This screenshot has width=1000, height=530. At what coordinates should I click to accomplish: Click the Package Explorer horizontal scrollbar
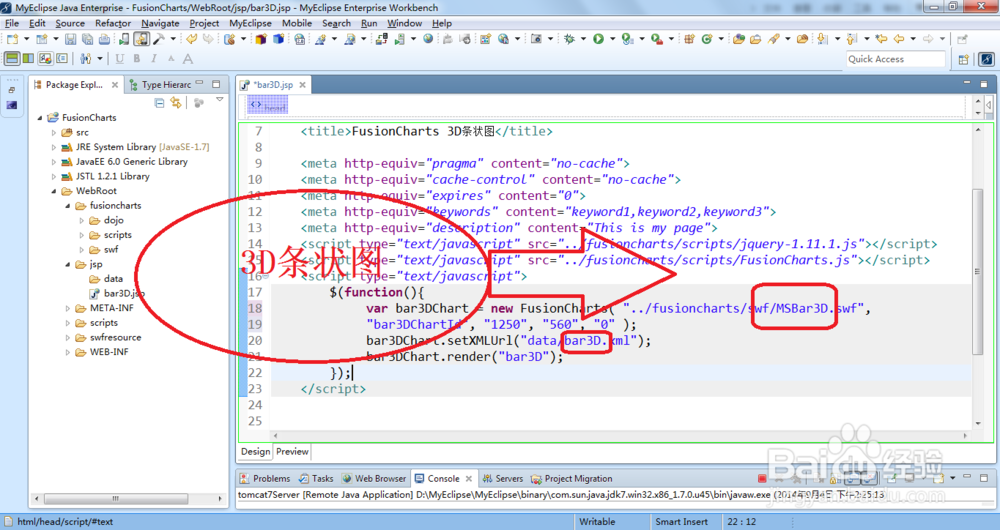[x=115, y=498]
